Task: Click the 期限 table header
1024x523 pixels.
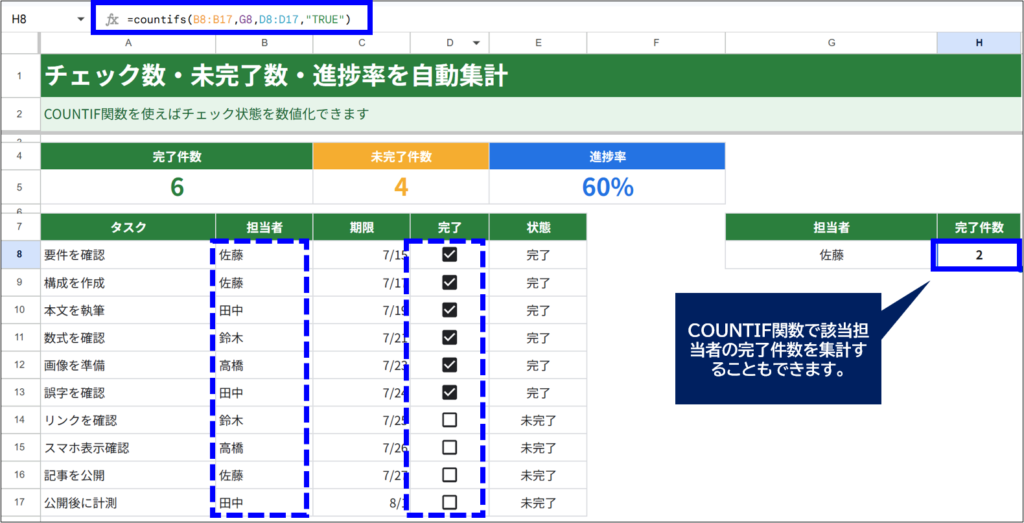Action: coord(362,227)
